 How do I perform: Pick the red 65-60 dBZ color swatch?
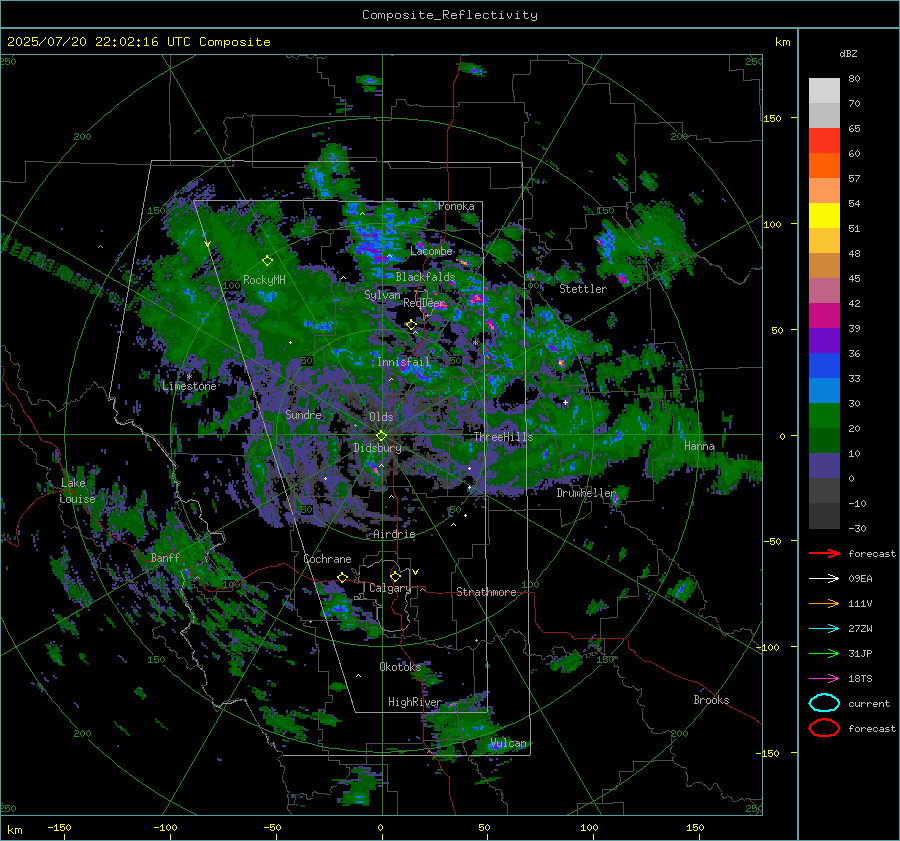(x=824, y=141)
